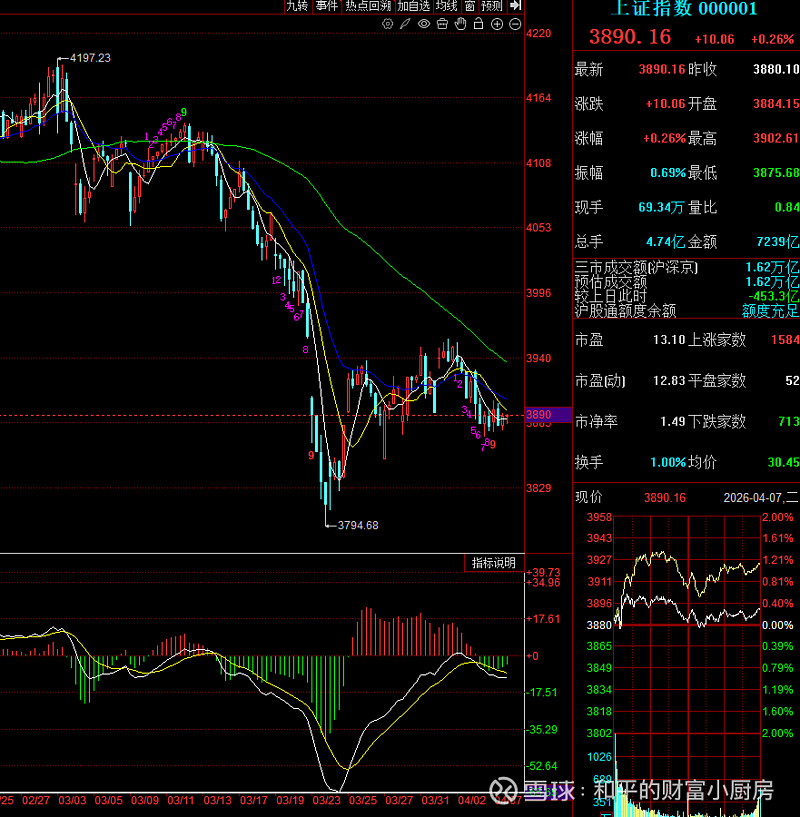Screen dimensions: 800x817
Task: Click the 03/23 date axis label
Action: pyautogui.click(x=326, y=800)
